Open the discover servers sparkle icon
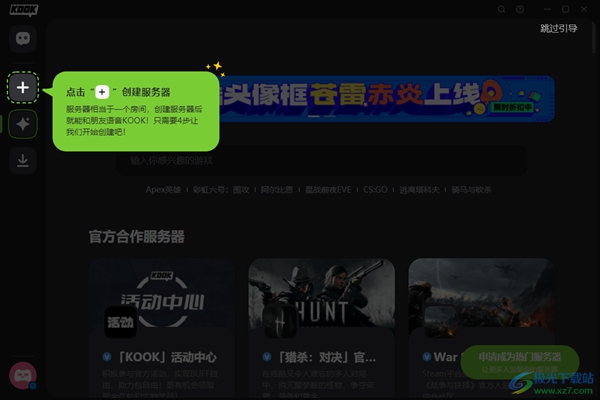Screen dimensions: 600x400 pyautogui.click(x=23, y=124)
